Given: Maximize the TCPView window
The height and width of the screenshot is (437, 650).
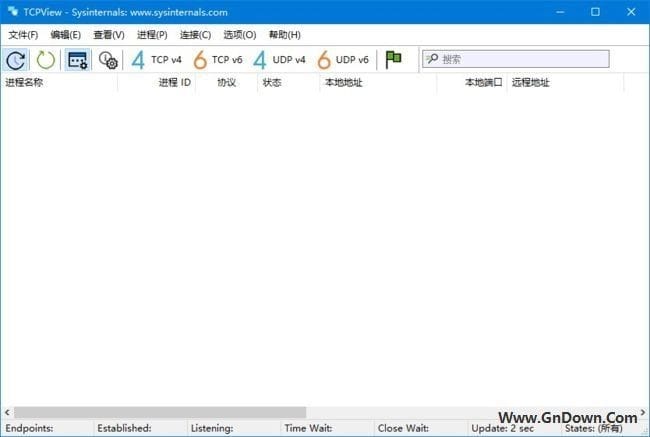Looking at the screenshot, I should (x=595, y=12).
